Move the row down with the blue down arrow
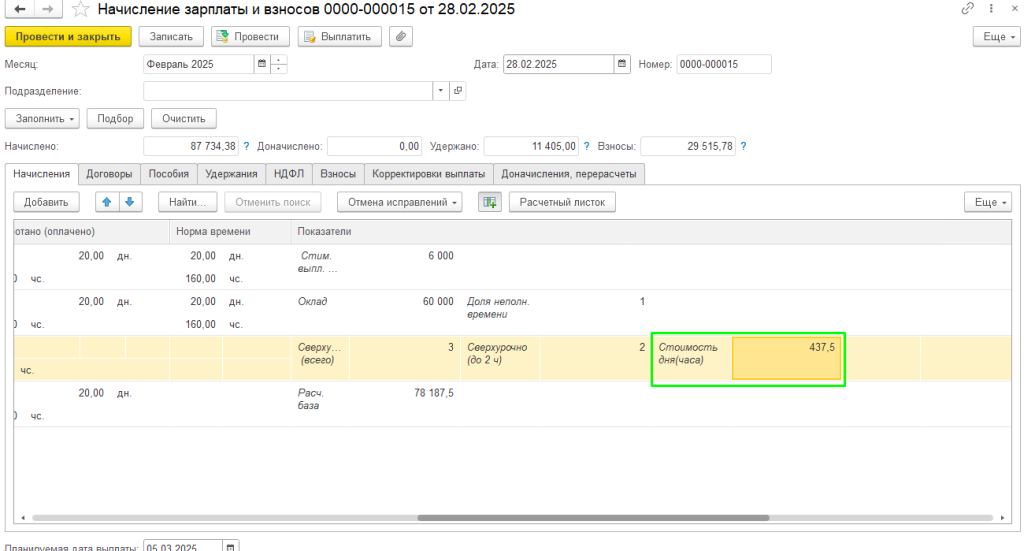1024x551 pixels. pyautogui.click(x=130, y=202)
